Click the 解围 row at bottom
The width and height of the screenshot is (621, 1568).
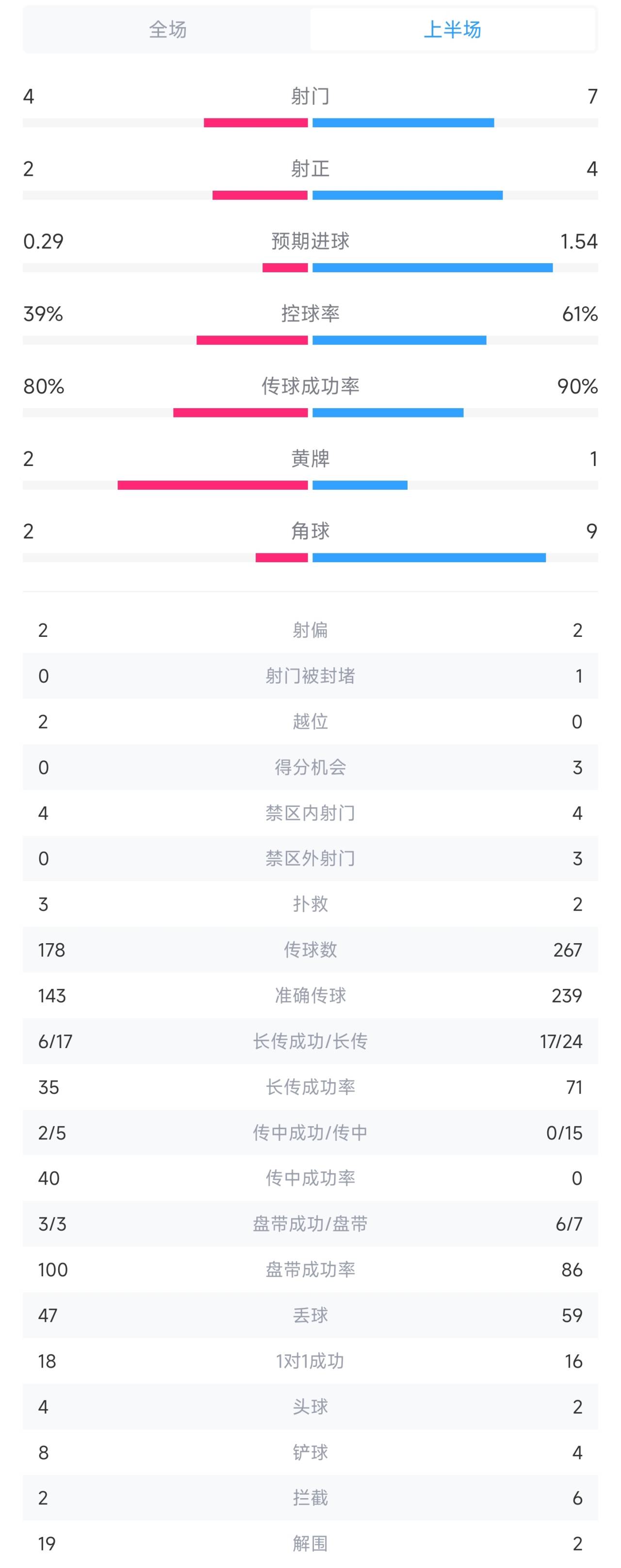tap(310, 1544)
